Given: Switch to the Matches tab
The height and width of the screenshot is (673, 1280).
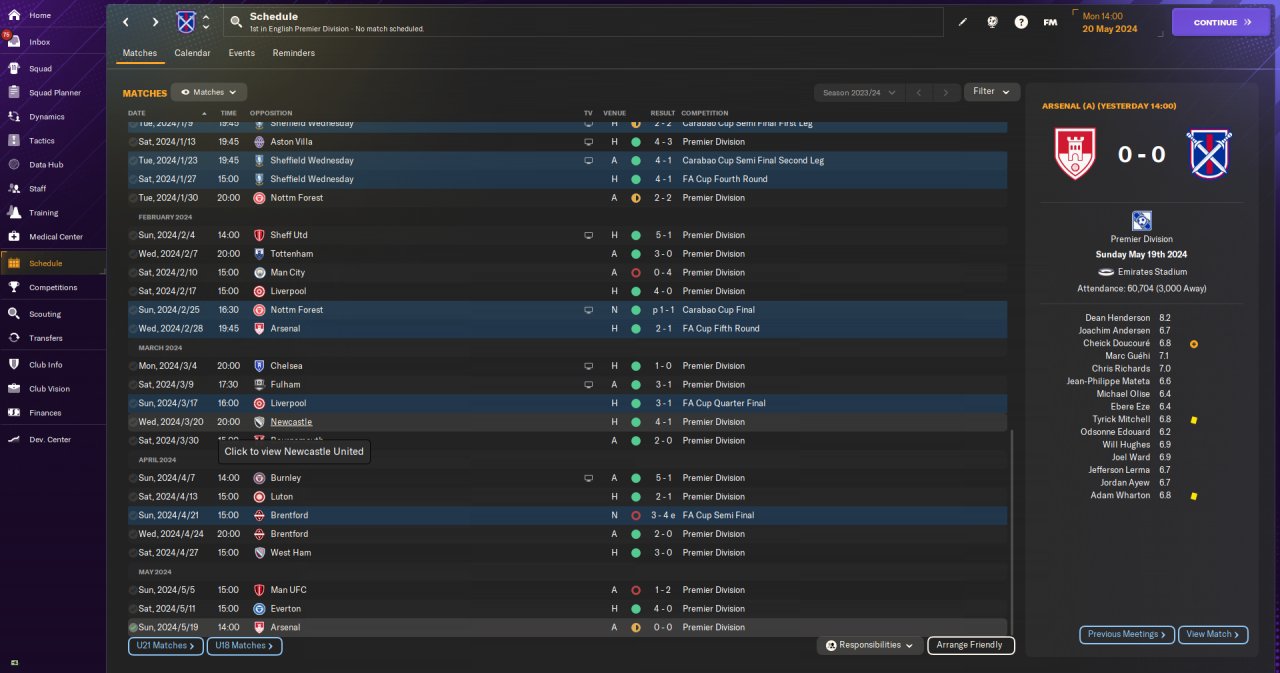Looking at the screenshot, I should tap(140, 53).
